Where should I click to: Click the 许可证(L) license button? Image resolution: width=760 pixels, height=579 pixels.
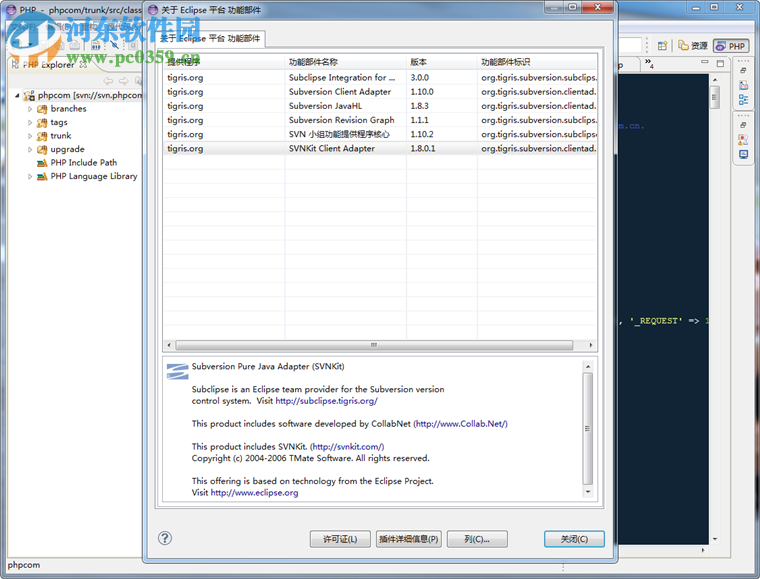pyautogui.click(x=340, y=539)
